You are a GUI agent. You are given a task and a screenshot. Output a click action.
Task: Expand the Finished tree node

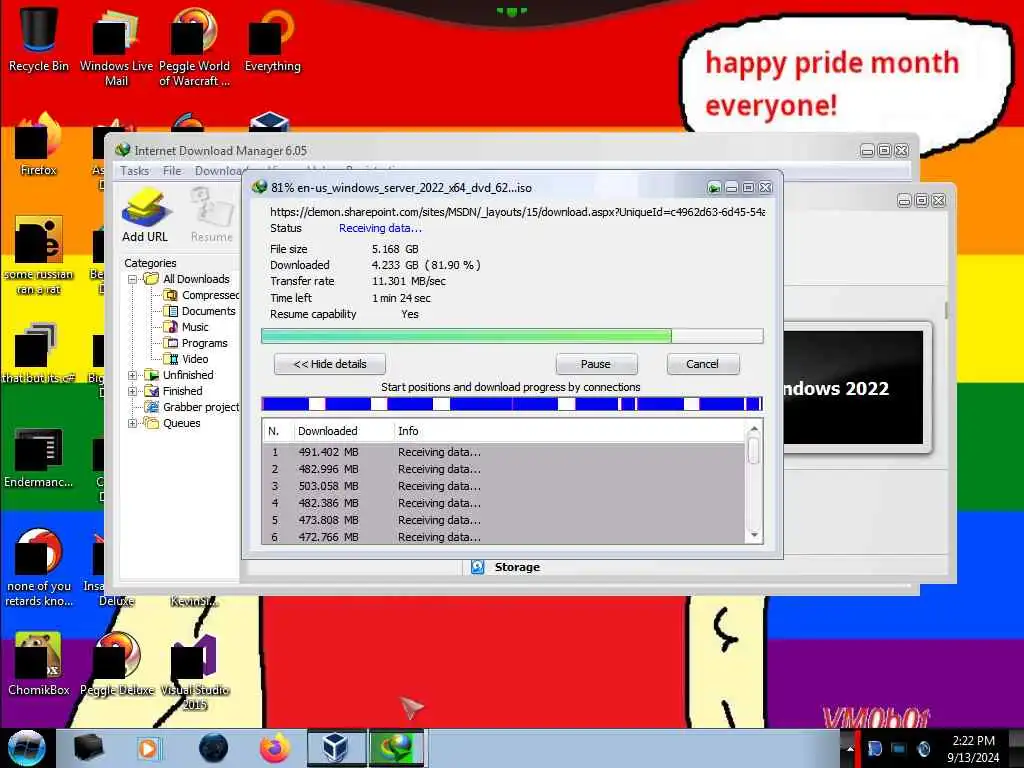click(x=133, y=391)
